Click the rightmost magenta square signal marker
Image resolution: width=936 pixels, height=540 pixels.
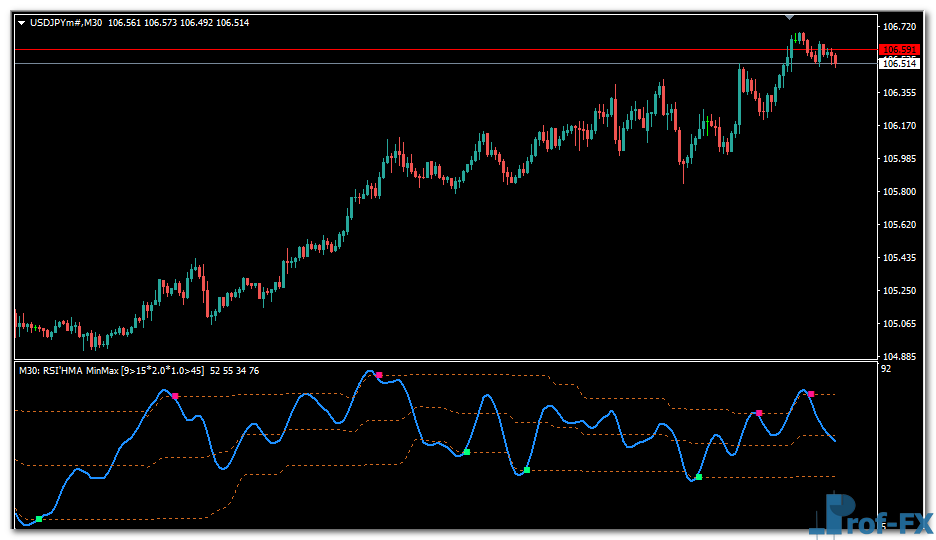(811, 395)
